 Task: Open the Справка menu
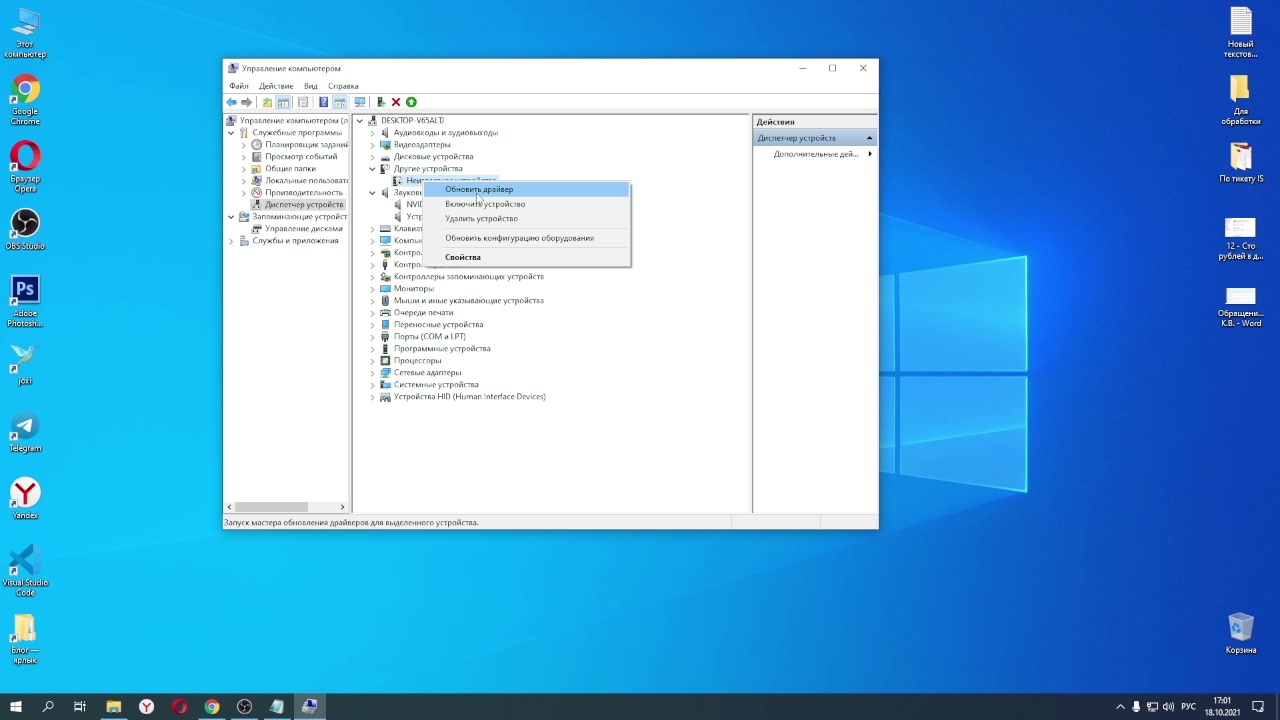[343, 86]
